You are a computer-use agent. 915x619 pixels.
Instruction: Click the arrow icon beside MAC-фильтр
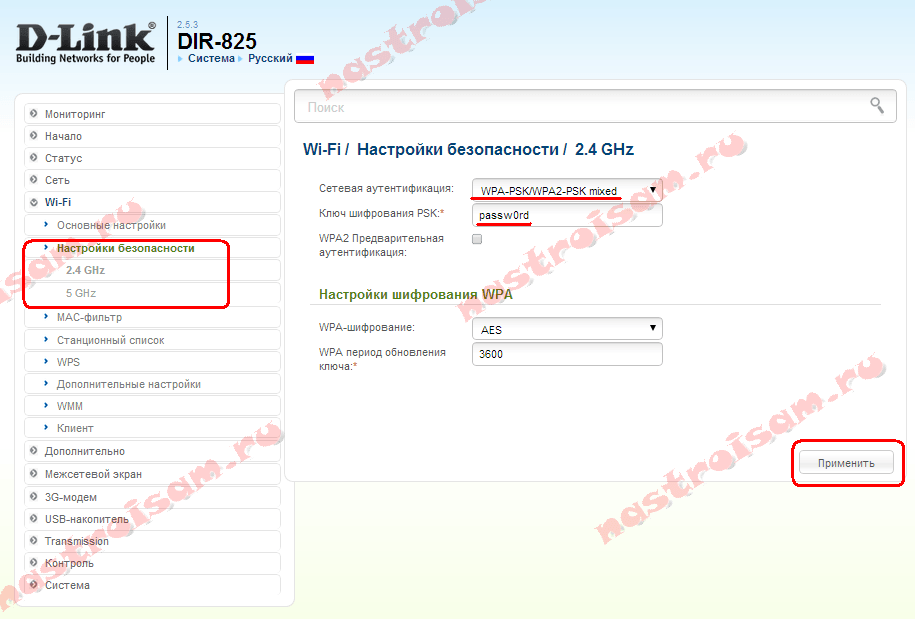click(x=46, y=318)
